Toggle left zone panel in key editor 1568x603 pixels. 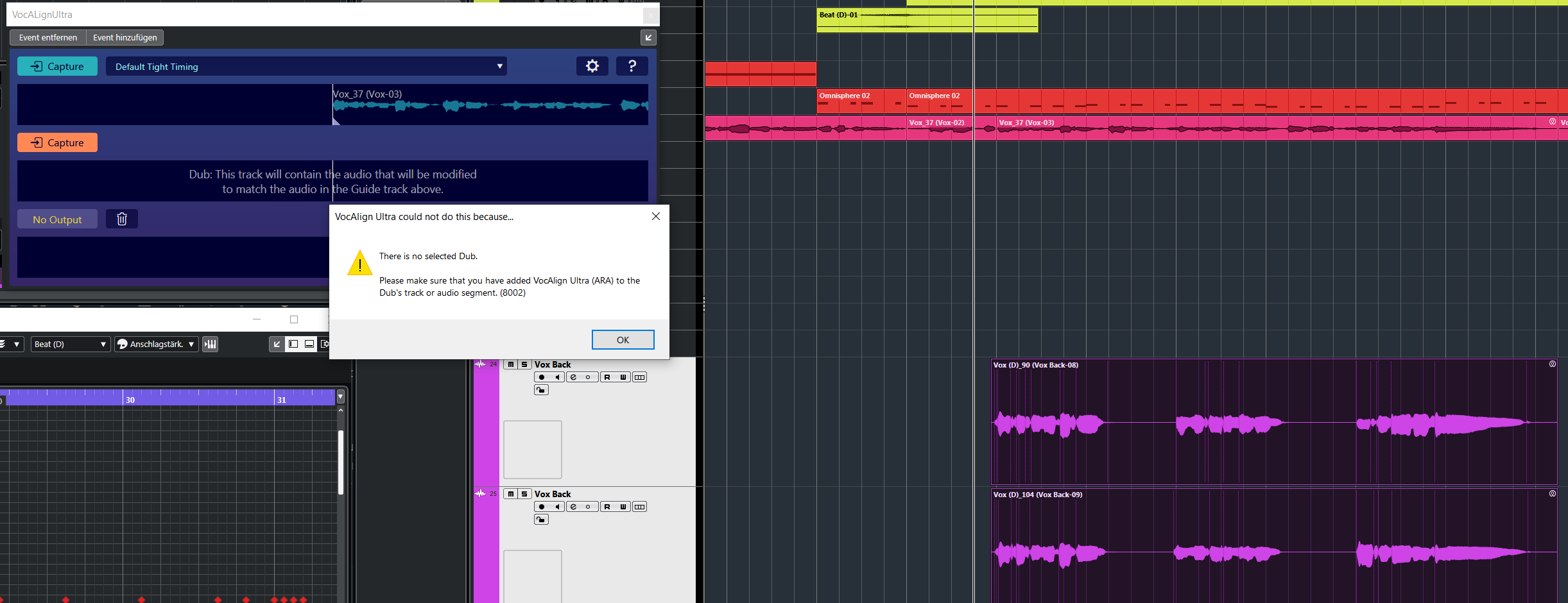point(293,344)
